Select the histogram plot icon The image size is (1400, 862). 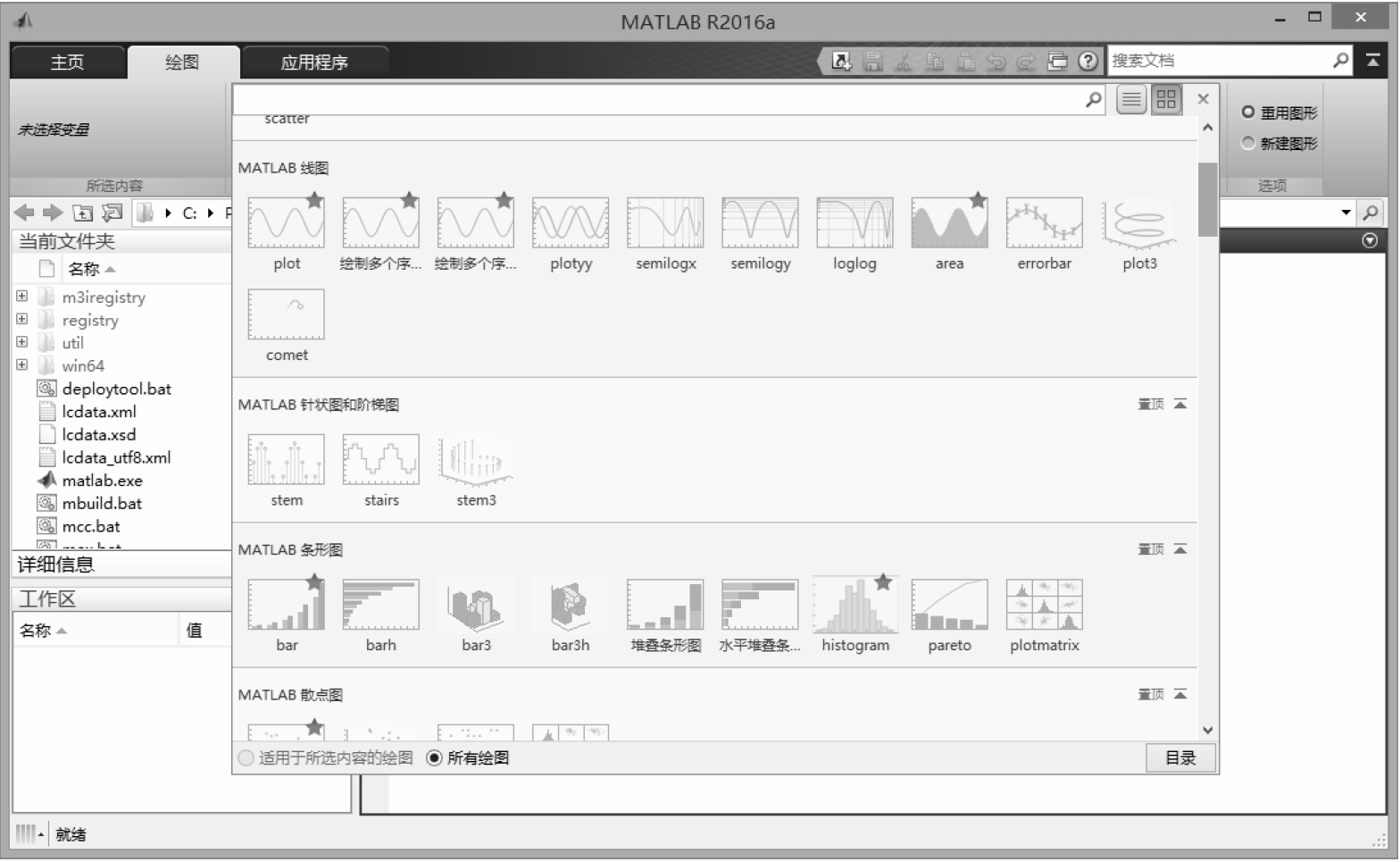click(x=854, y=606)
